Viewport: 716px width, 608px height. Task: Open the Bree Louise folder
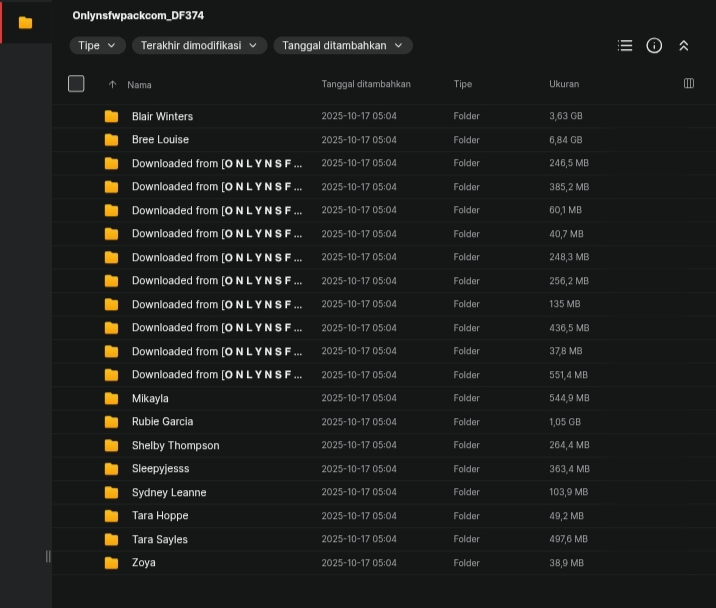click(x=160, y=140)
